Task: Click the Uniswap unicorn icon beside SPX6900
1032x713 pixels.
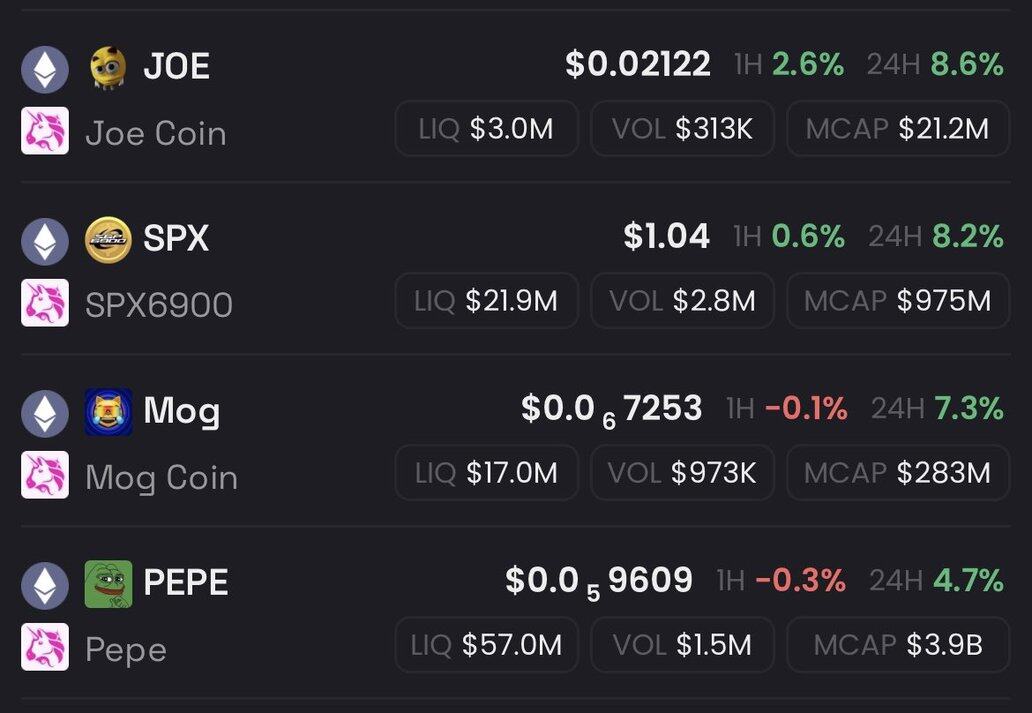Action: tap(45, 303)
